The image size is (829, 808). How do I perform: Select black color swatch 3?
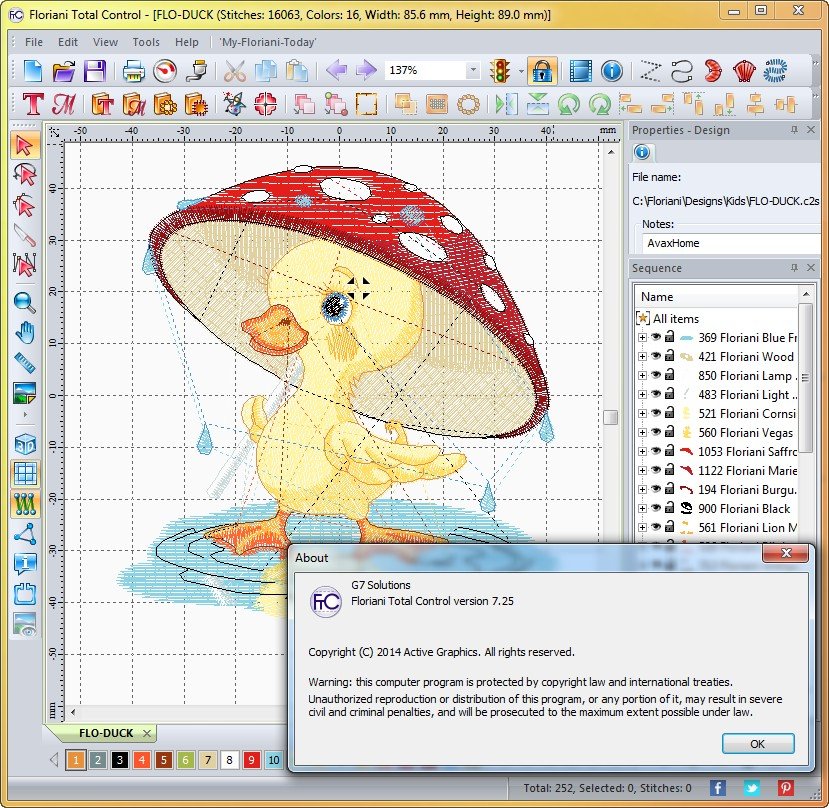(119, 760)
